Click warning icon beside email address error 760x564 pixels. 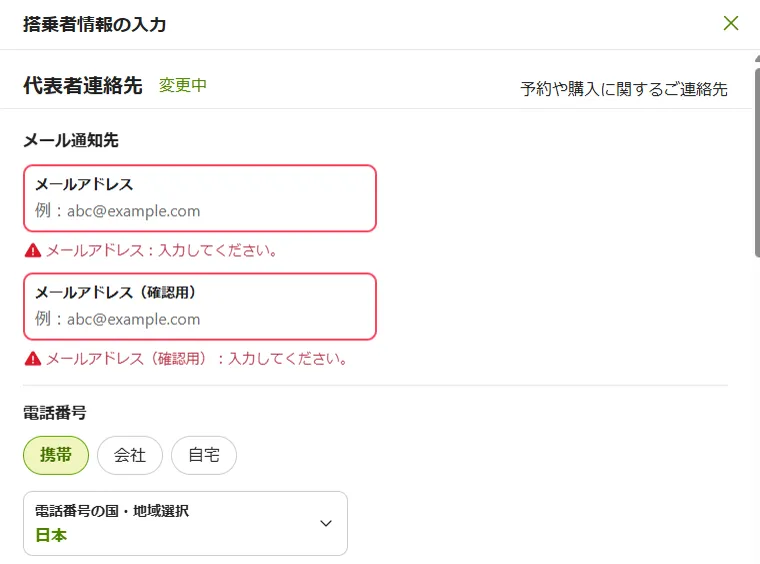pyautogui.click(x=33, y=250)
